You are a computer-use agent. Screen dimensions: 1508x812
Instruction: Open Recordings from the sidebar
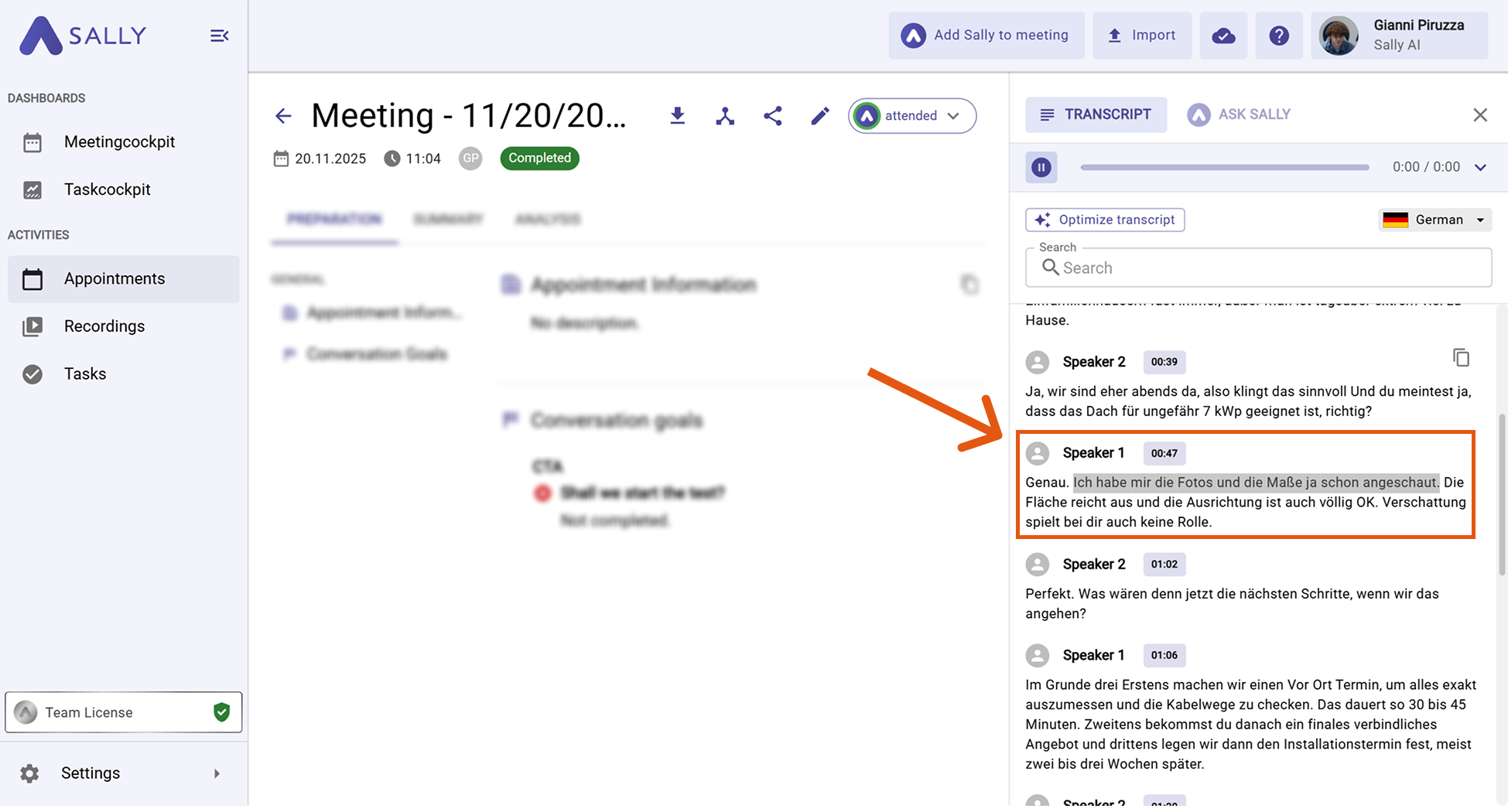click(x=104, y=326)
